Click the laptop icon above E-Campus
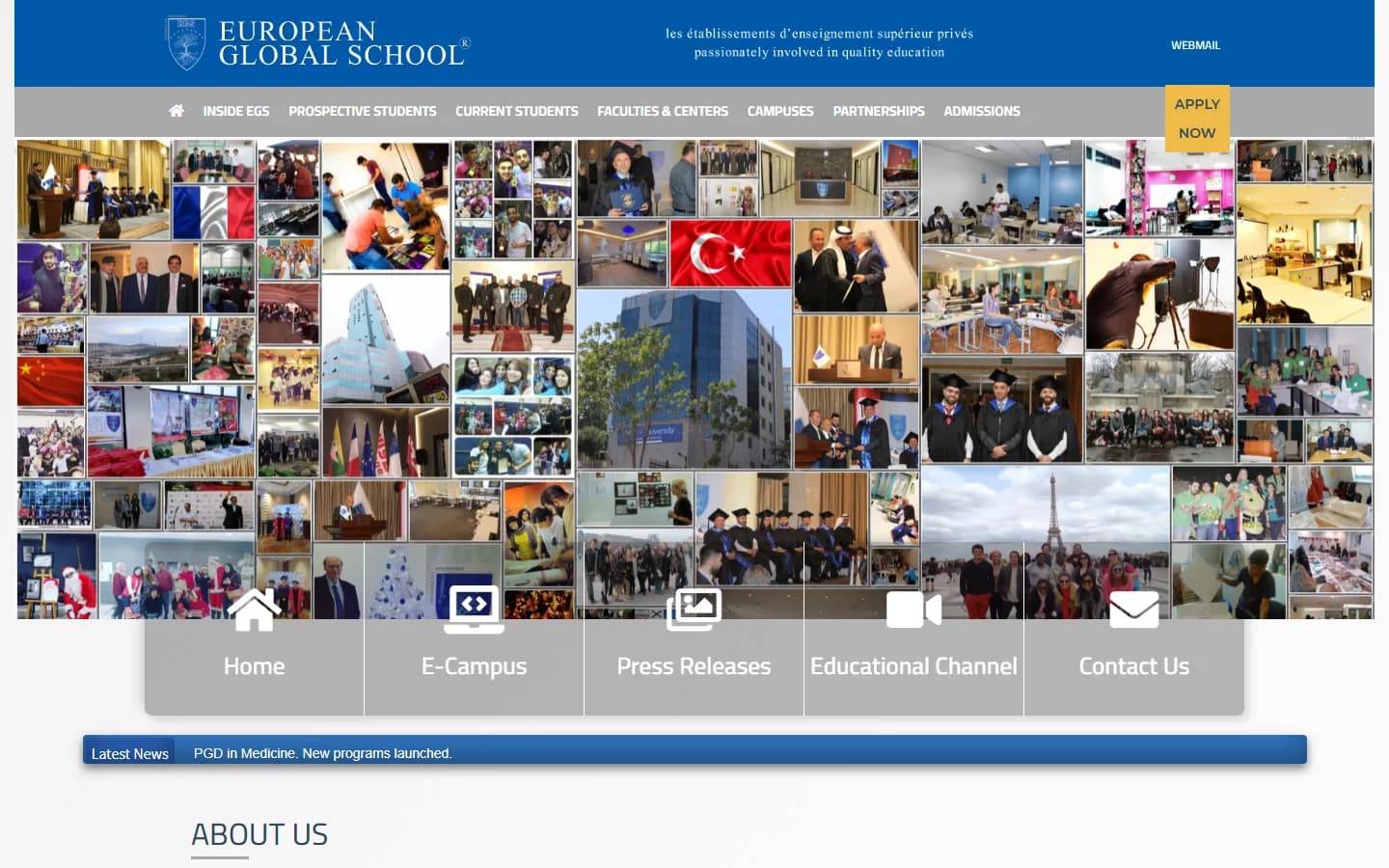This screenshot has width=1389, height=868. (x=474, y=610)
